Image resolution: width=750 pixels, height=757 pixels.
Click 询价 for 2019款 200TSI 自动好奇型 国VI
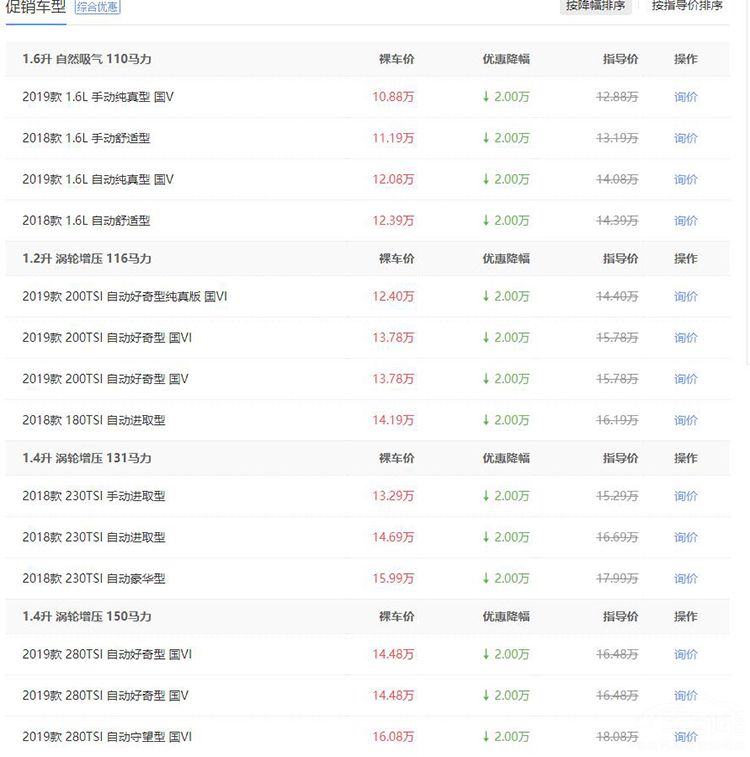click(x=686, y=338)
